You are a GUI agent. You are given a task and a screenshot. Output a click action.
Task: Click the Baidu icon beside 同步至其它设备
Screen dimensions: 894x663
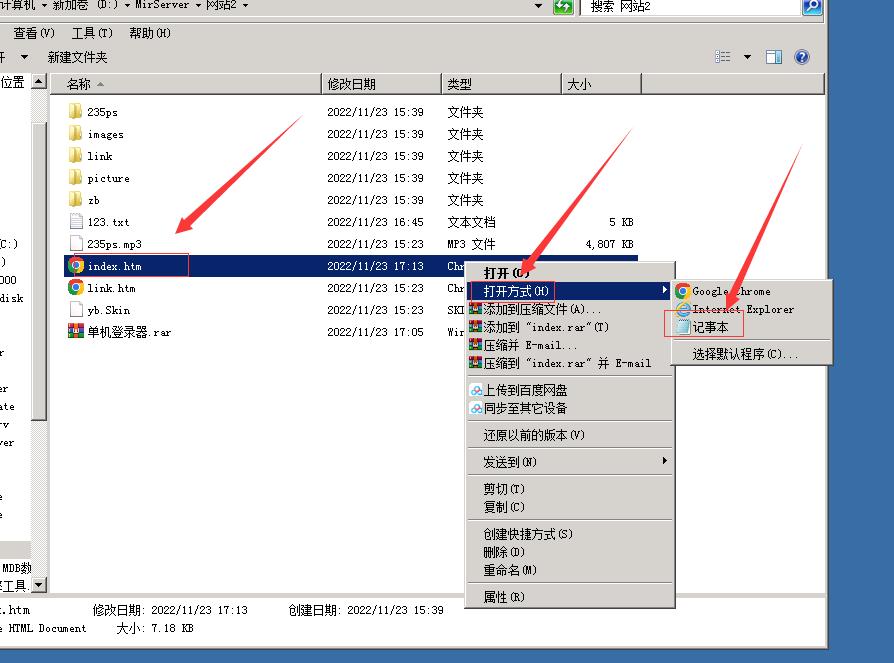tap(476, 408)
